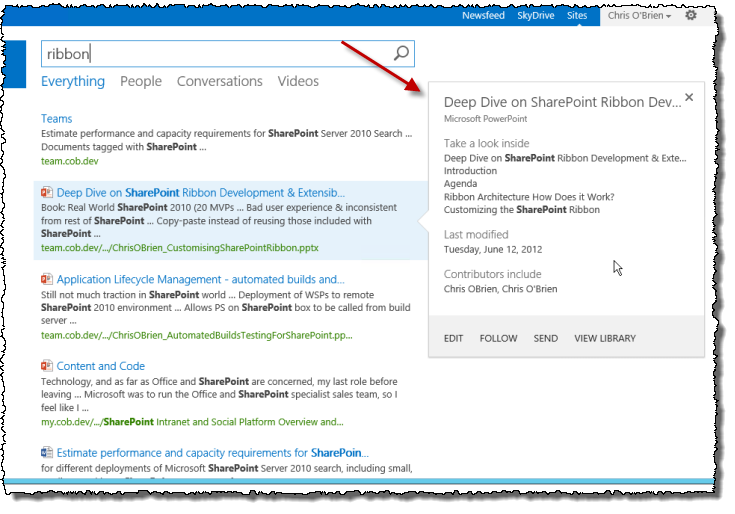Image resolution: width=735 pixels, height=514 pixels.
Task: Open Ribbon Architecture How Does it Work
Action: pyautogui.click(x=529, y=197)
